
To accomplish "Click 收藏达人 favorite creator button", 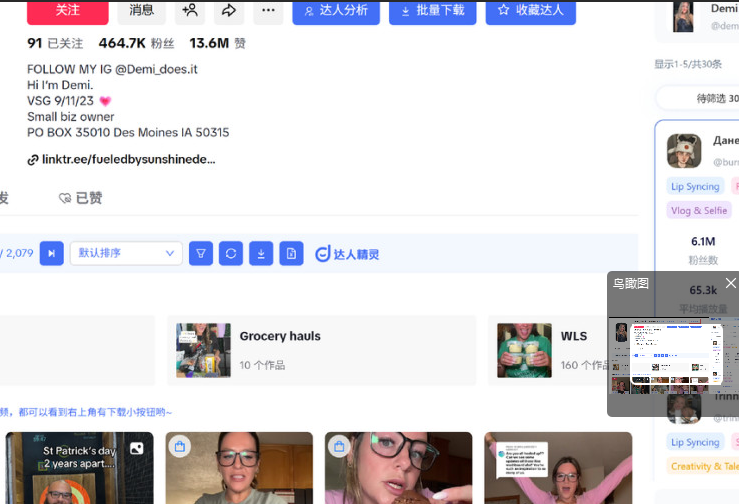I will tap(531, 12).
